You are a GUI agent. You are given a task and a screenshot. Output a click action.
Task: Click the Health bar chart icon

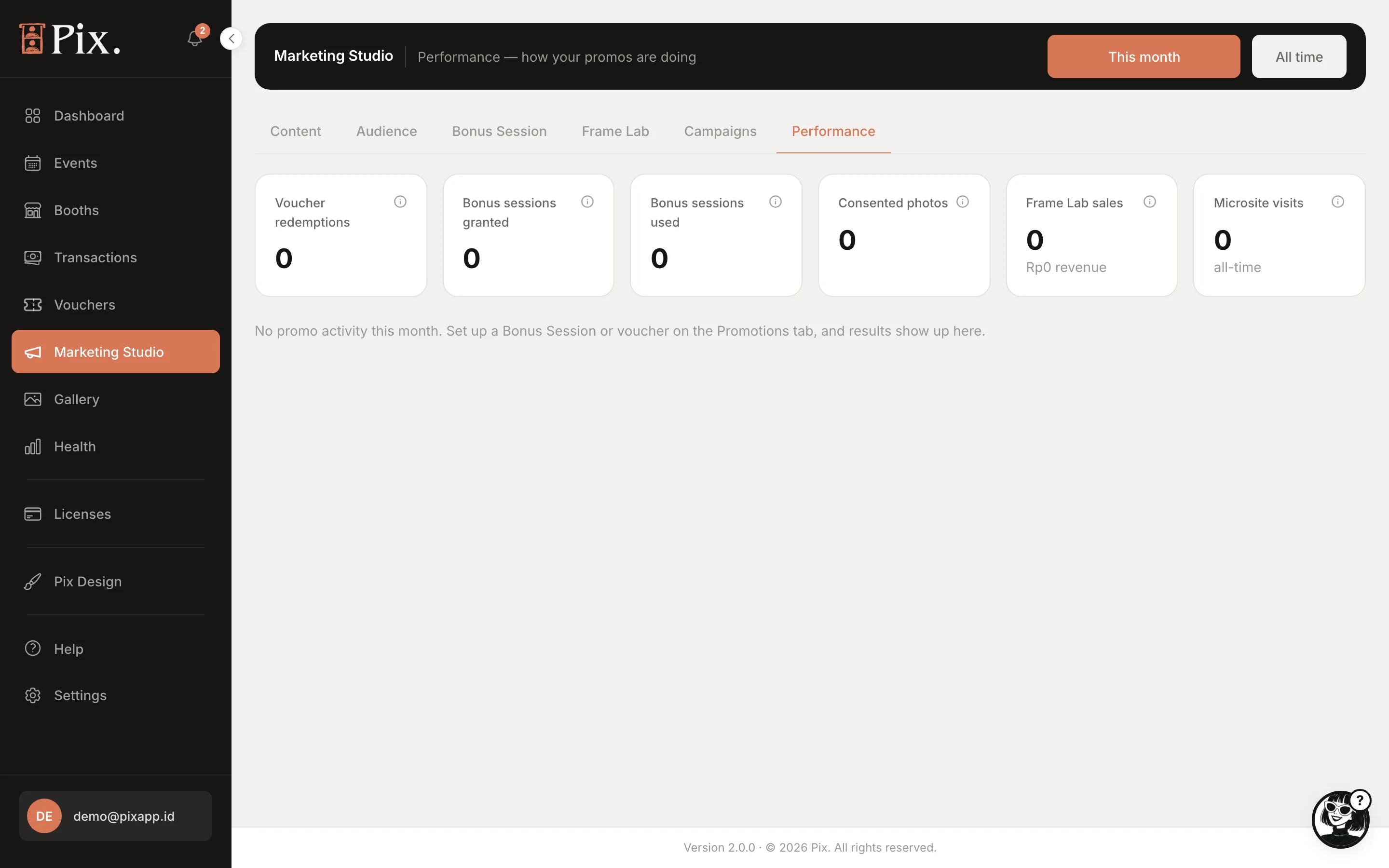click(x=33, y=447)
